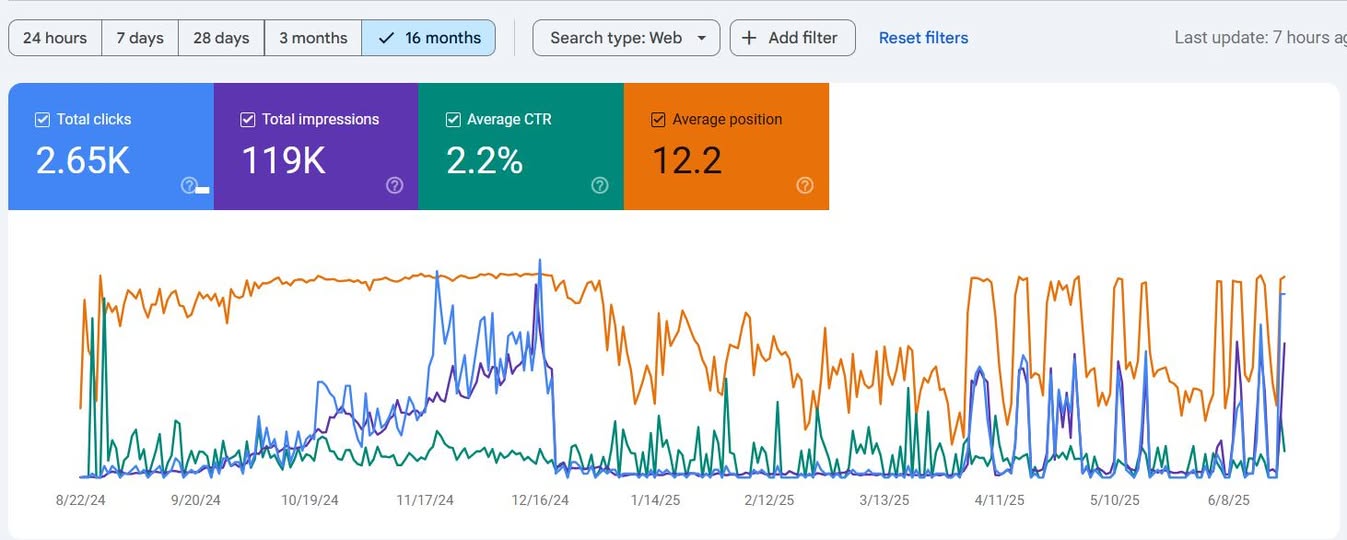Screen dimensions: 1347x540
Task: Uncheck the Total clicks checkbox
Action: (42, 119)
